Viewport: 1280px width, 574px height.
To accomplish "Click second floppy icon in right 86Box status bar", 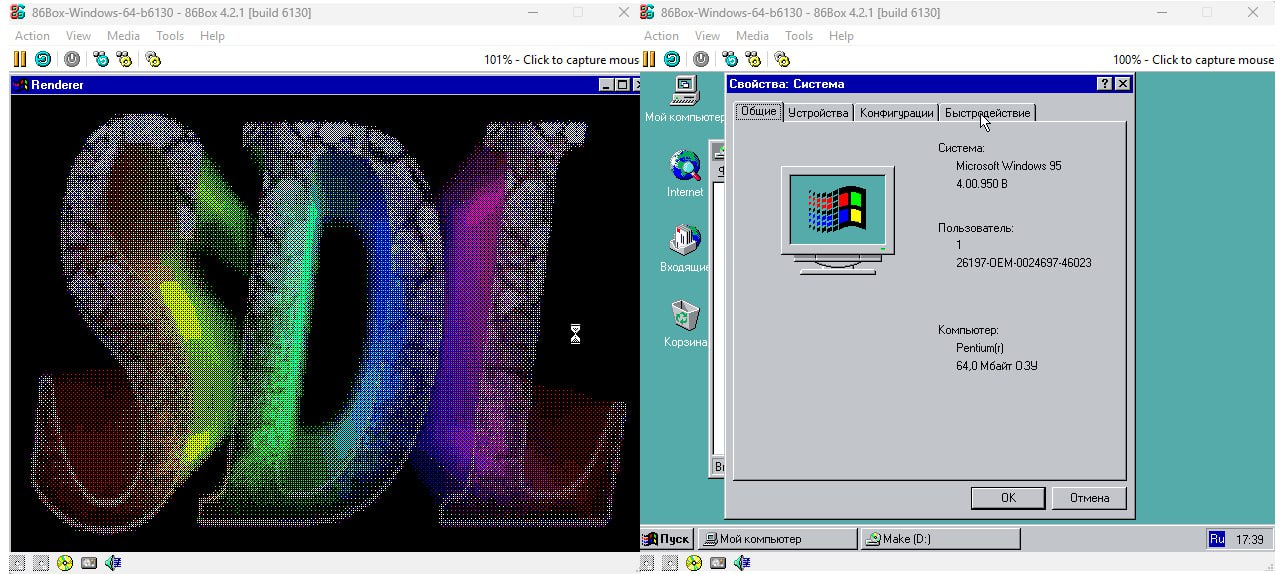I will point(671,563).
